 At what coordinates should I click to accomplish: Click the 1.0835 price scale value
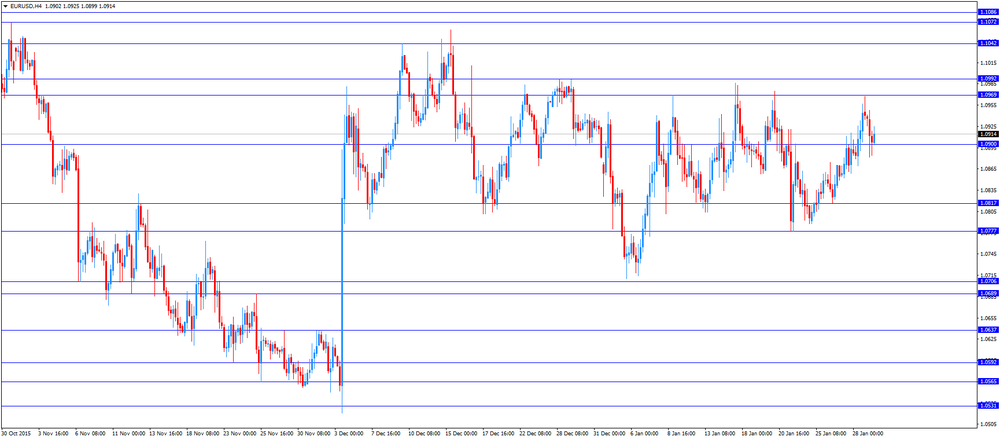[988, 190]
